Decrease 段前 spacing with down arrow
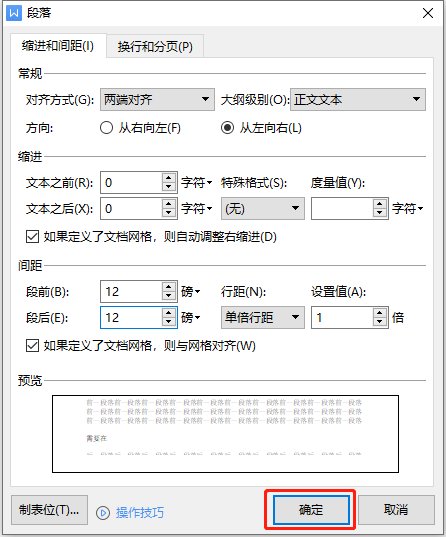 click(x=169, y=296)
